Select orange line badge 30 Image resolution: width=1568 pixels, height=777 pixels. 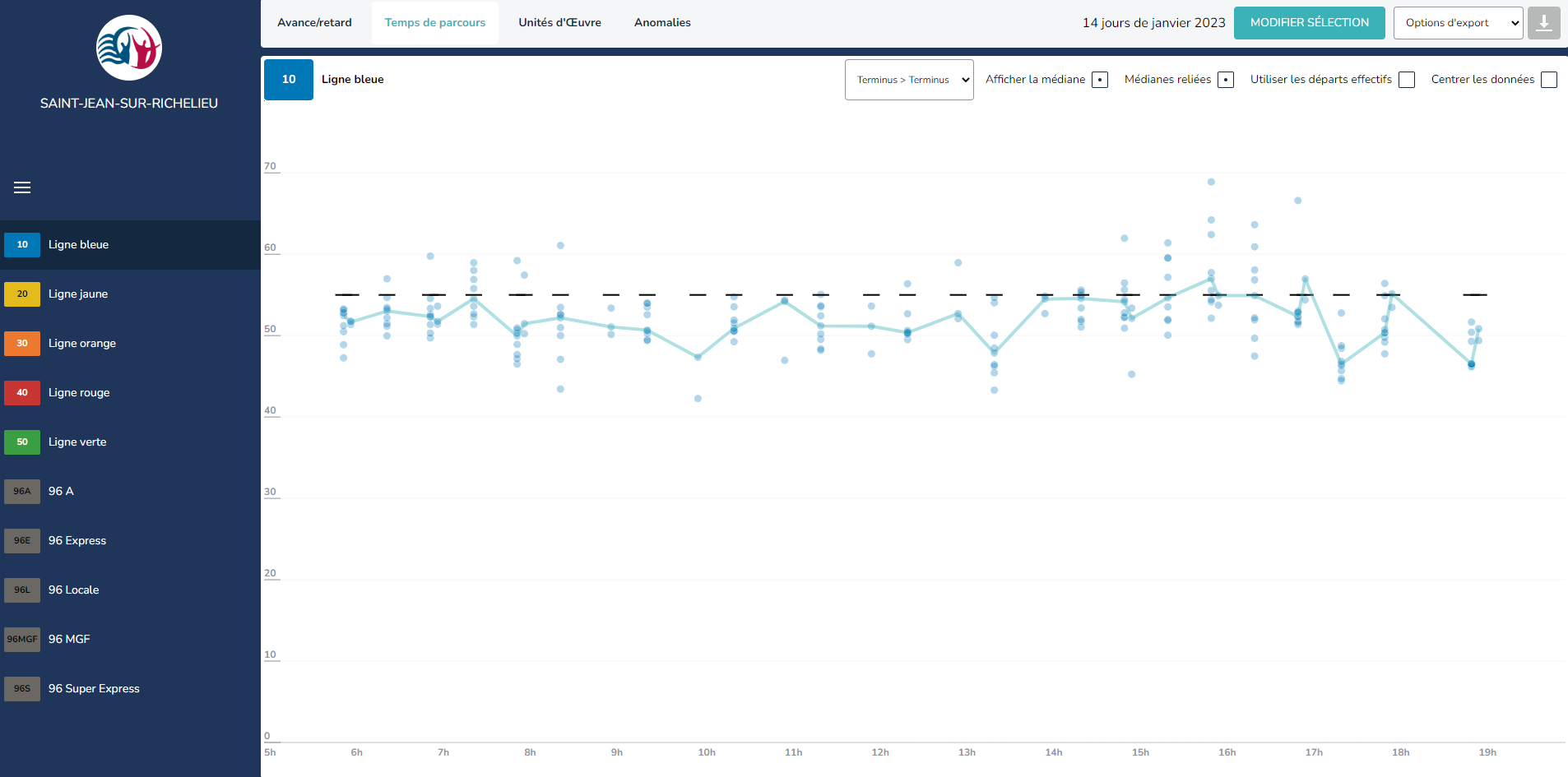[22, 344]
